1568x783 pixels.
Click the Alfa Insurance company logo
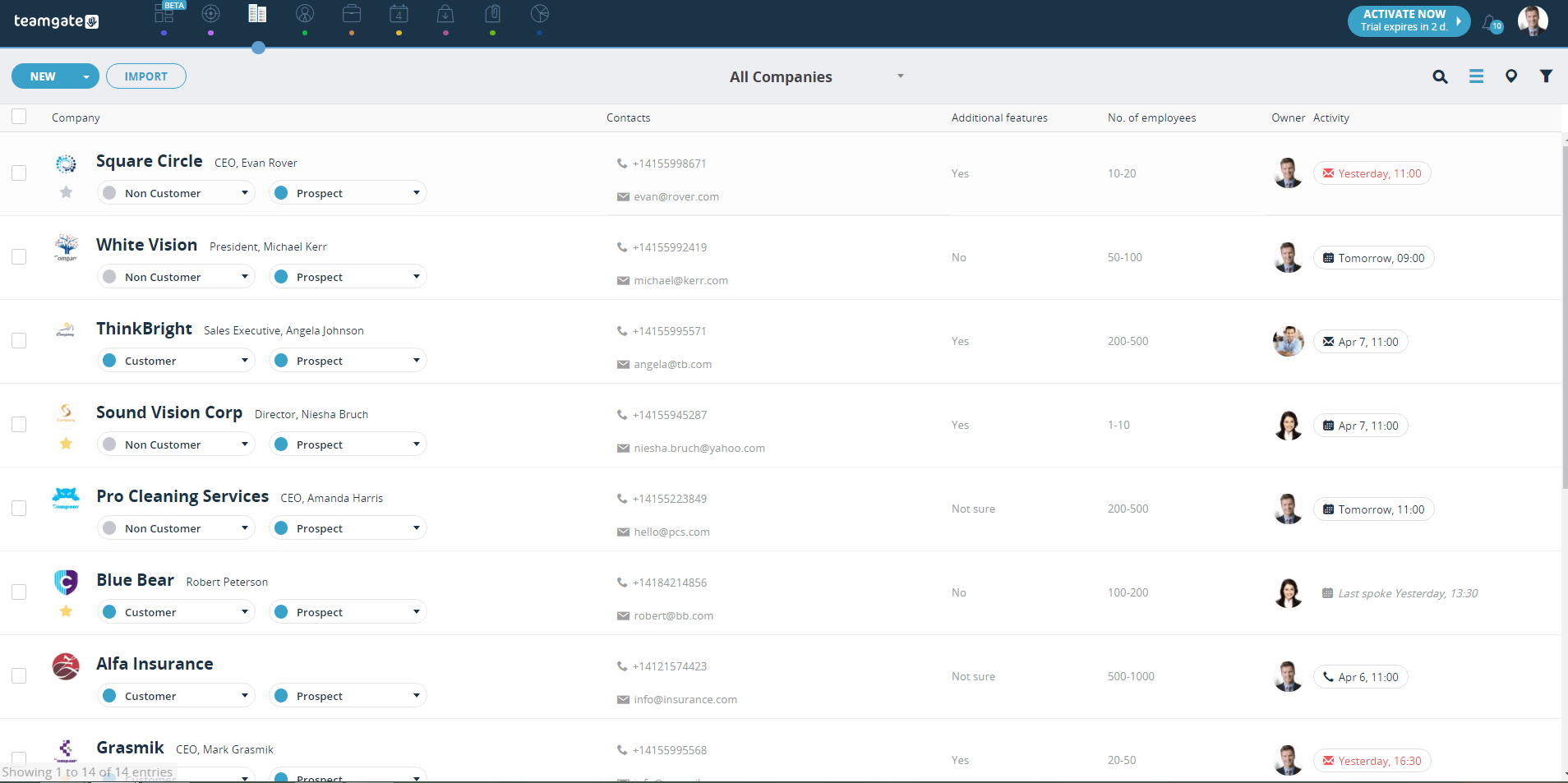66,666
